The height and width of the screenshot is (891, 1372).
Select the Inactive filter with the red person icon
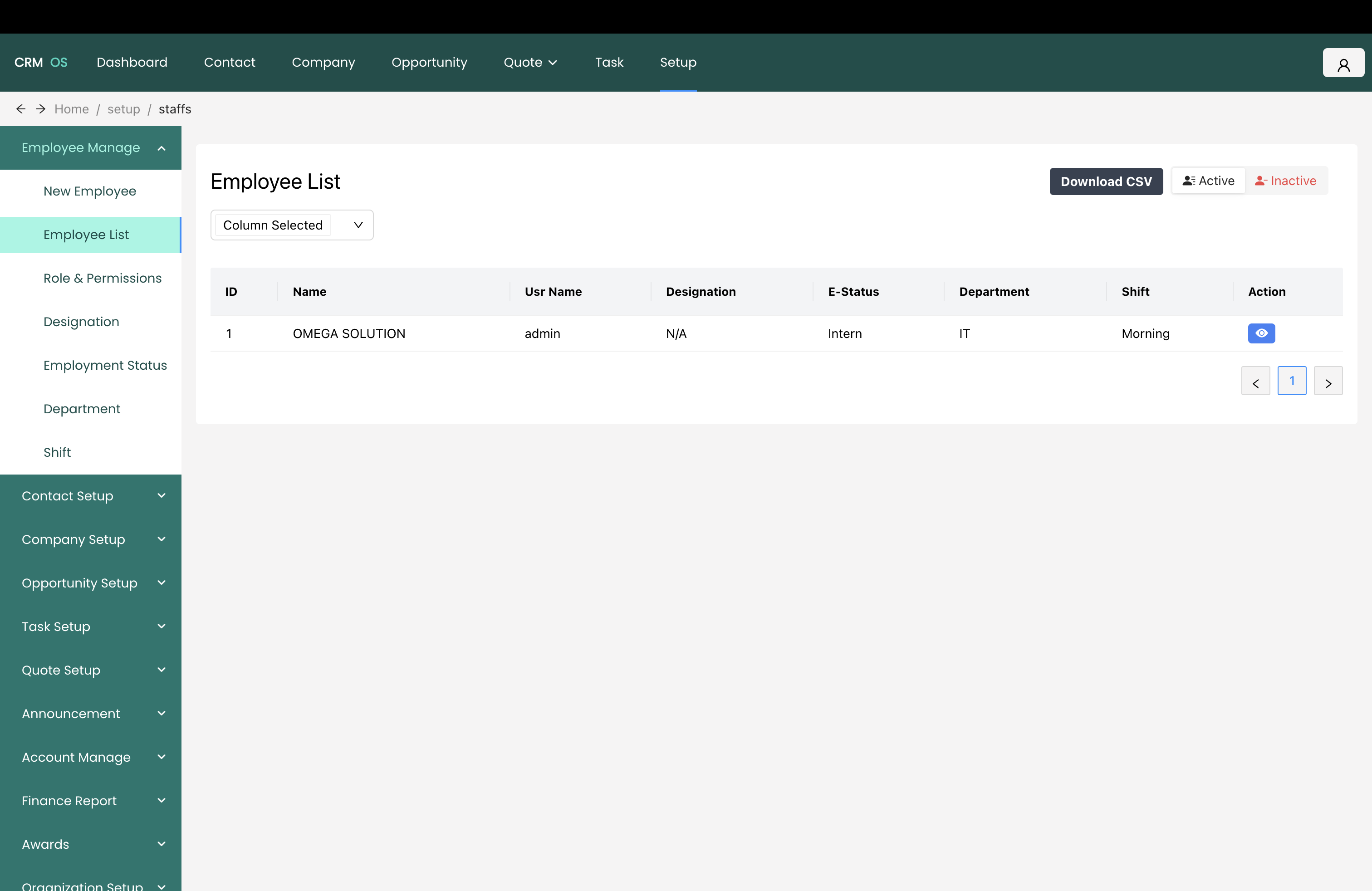click(1286, 181)
